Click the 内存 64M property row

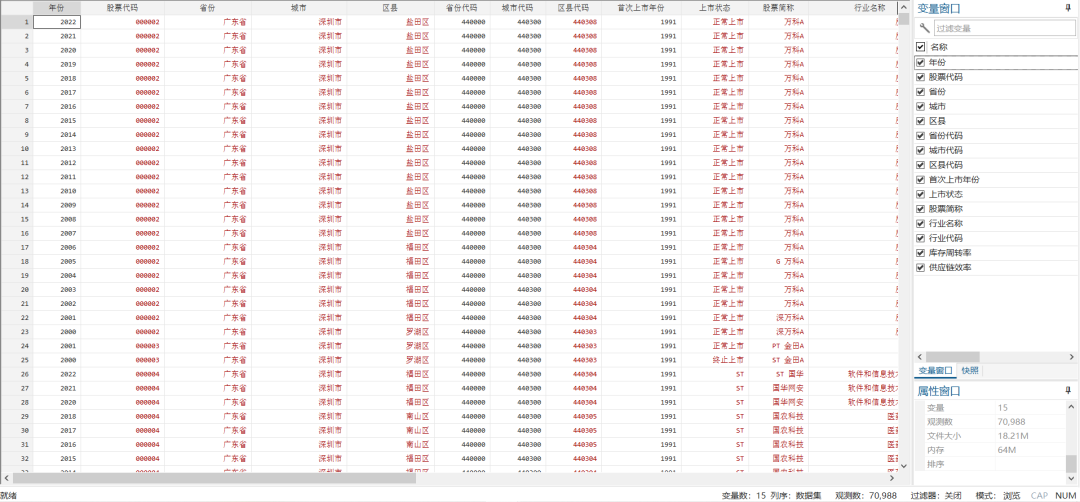(990, 450)
